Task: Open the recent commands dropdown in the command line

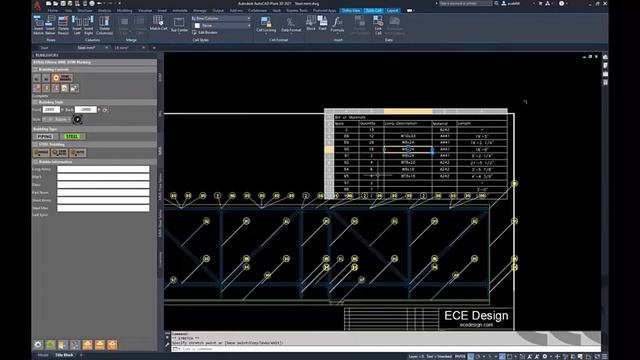Action: [176, 349]
